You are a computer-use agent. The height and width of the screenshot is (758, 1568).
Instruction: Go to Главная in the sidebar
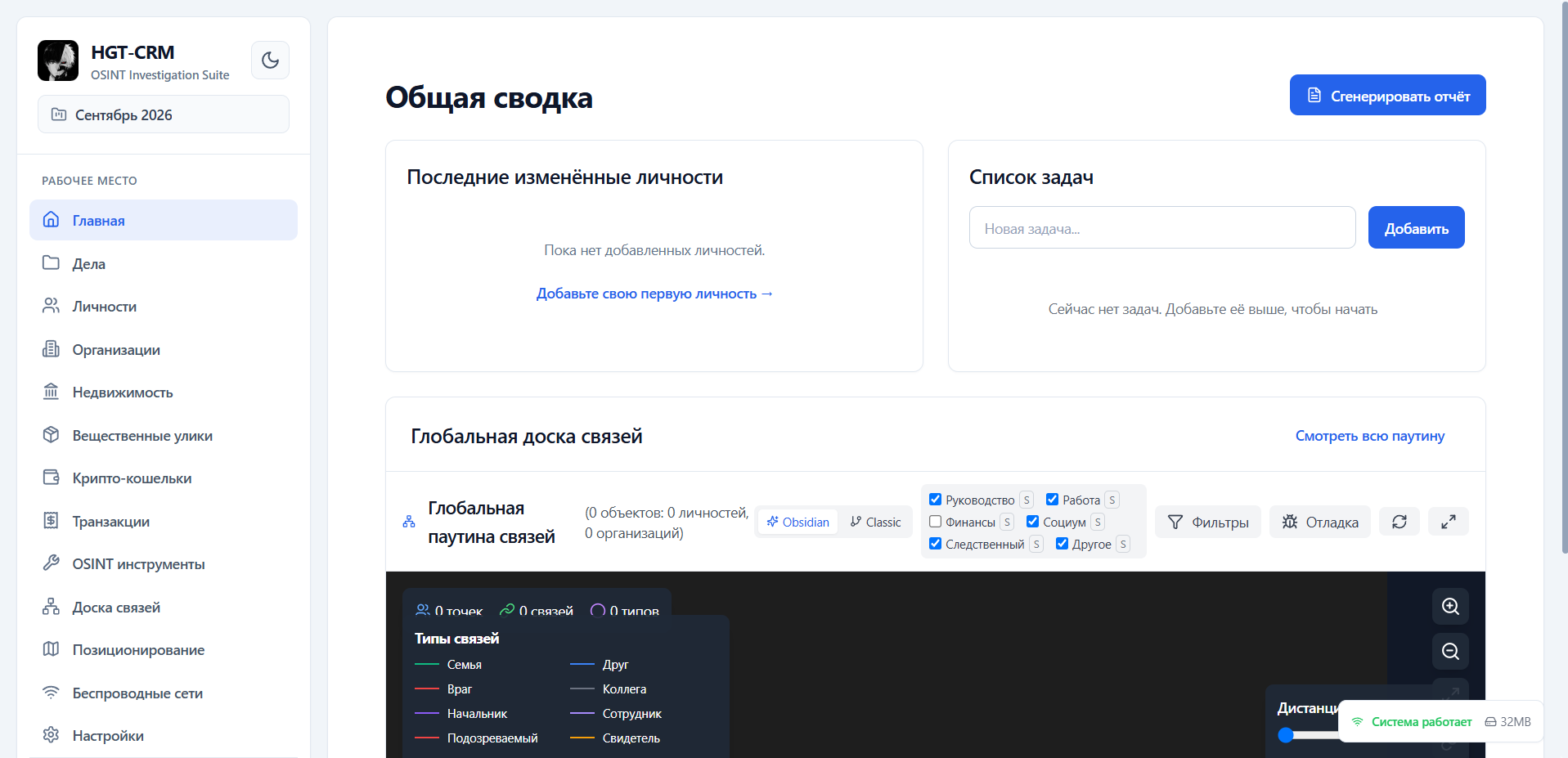click(164, 220)
